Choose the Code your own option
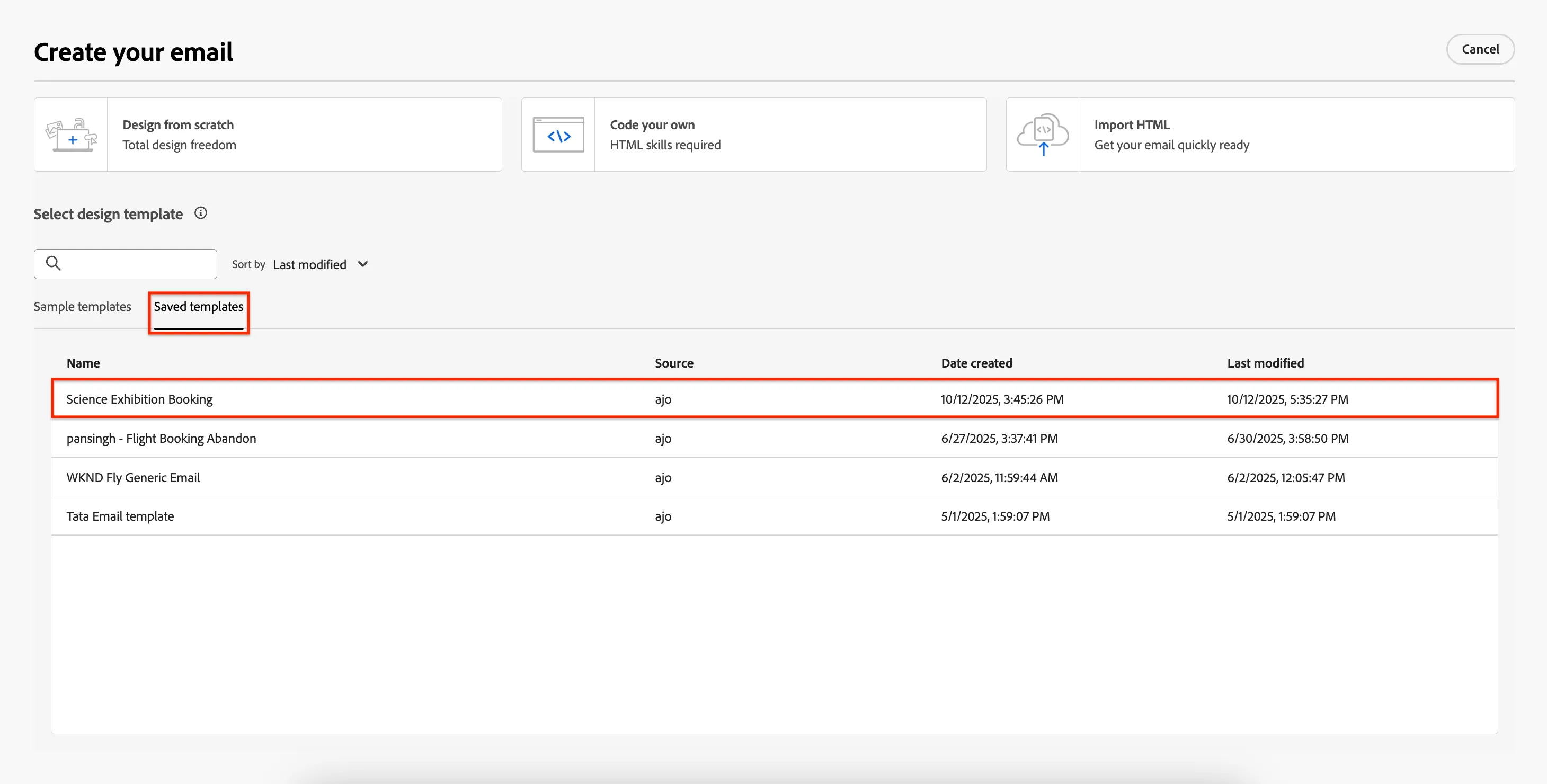Viewport: 1547px width, 784px height. (x=754, y=135)
